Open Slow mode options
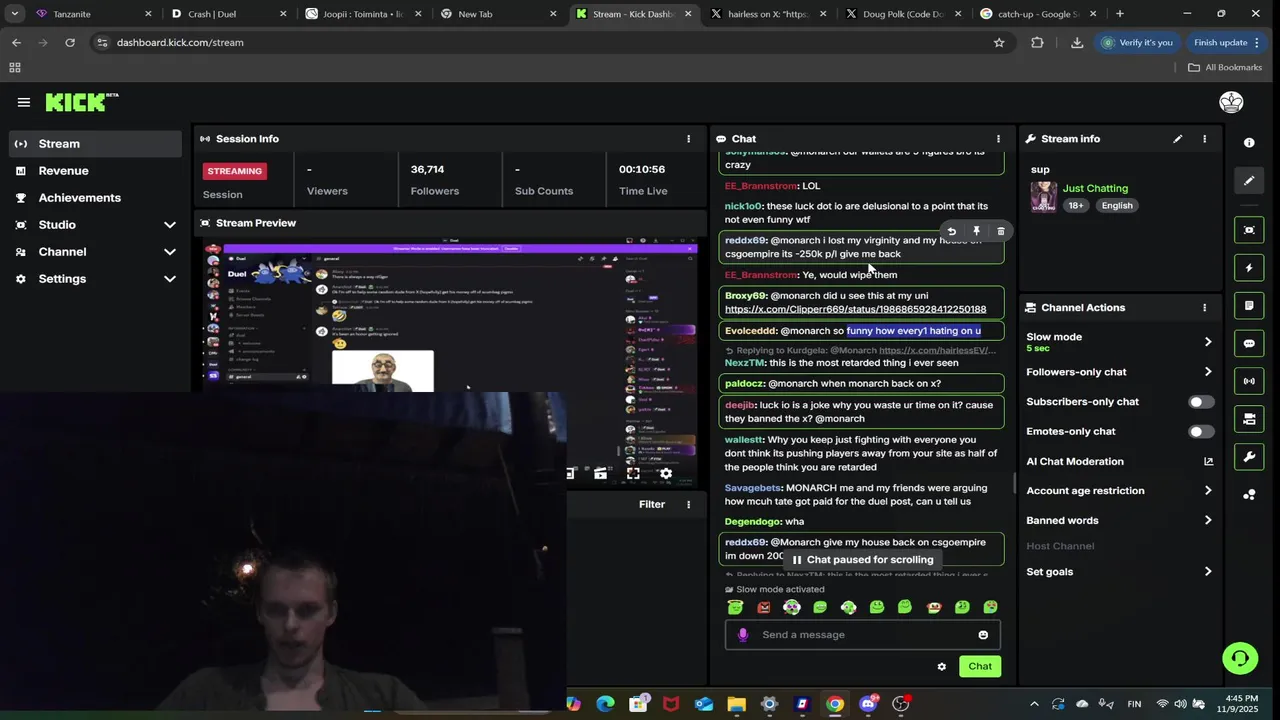 (x=1120, y=342)
